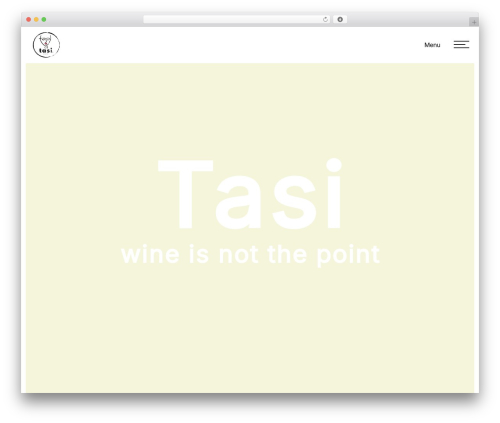The image size is (500, 423).
Task: Minimize window with yellow button
Action: click(x=36, y=20)
